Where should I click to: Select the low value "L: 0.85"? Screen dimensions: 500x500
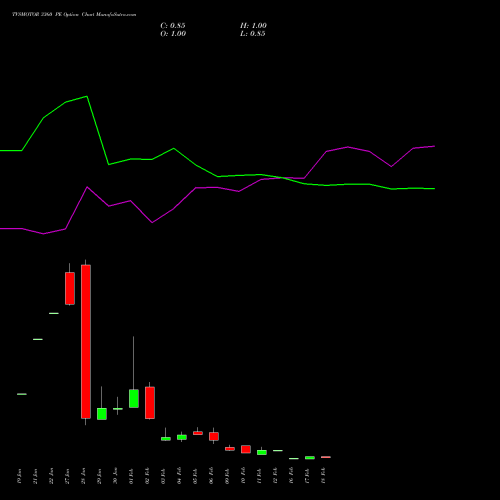coord(253,34)
